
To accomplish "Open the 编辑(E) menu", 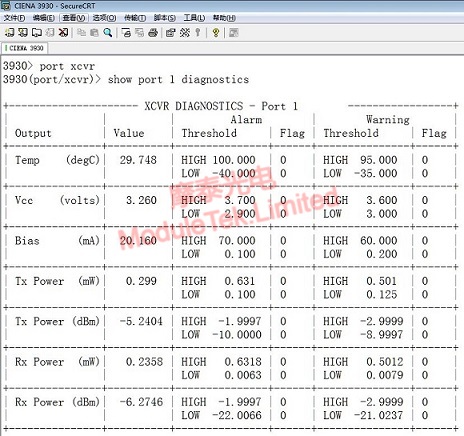I will pyautogui.click(x=44, y=18).
